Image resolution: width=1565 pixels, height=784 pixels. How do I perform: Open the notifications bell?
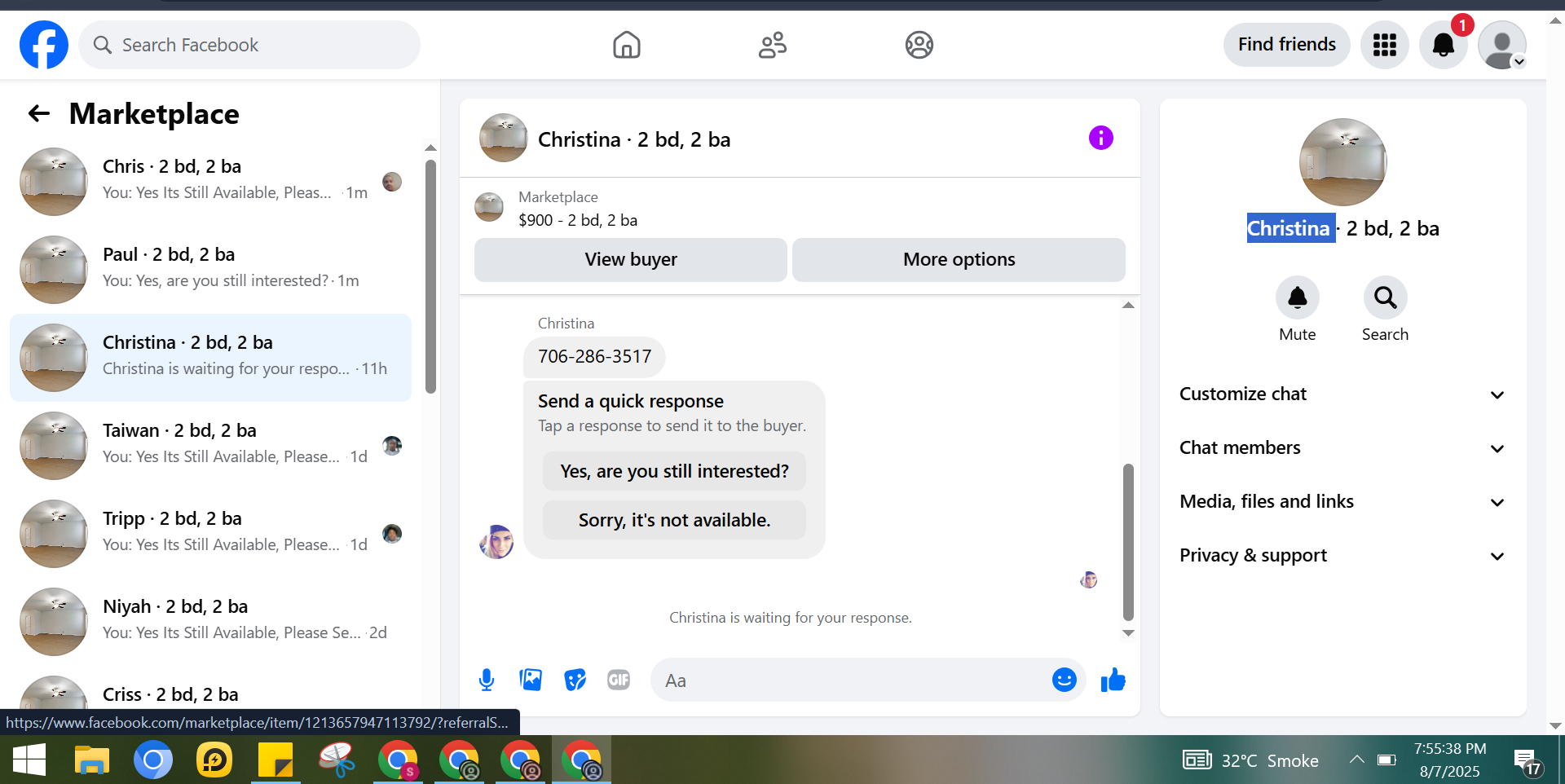[1444, 45]
